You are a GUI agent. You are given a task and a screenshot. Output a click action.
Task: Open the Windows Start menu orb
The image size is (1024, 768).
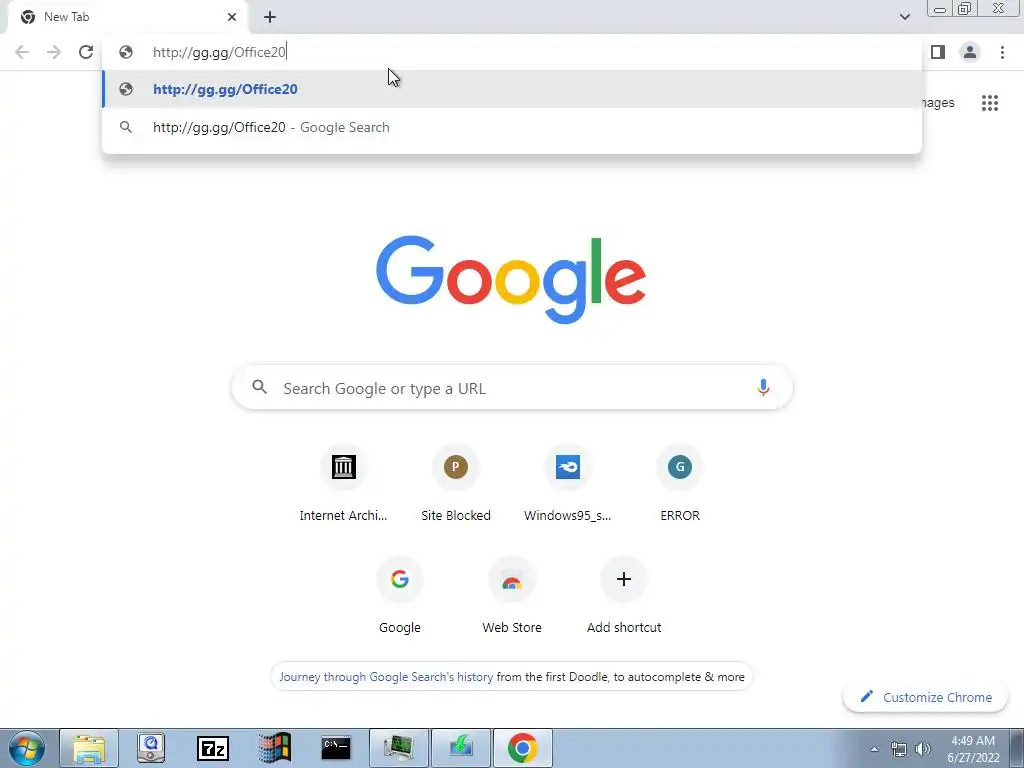pyautogui.click(x=27, y=748)
